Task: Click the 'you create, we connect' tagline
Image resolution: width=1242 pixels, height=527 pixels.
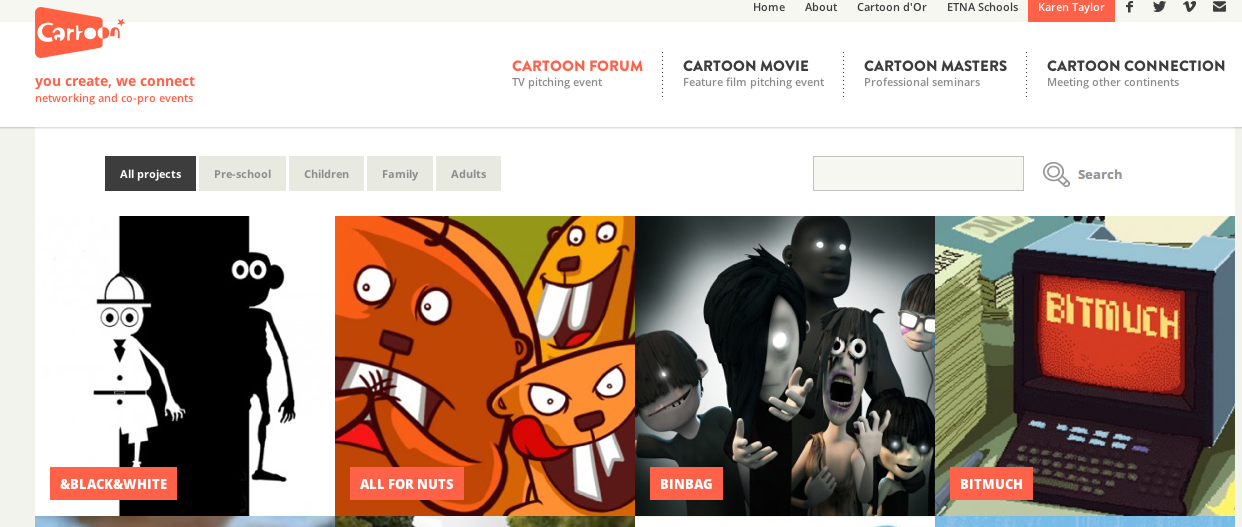Action: point(115,81)
